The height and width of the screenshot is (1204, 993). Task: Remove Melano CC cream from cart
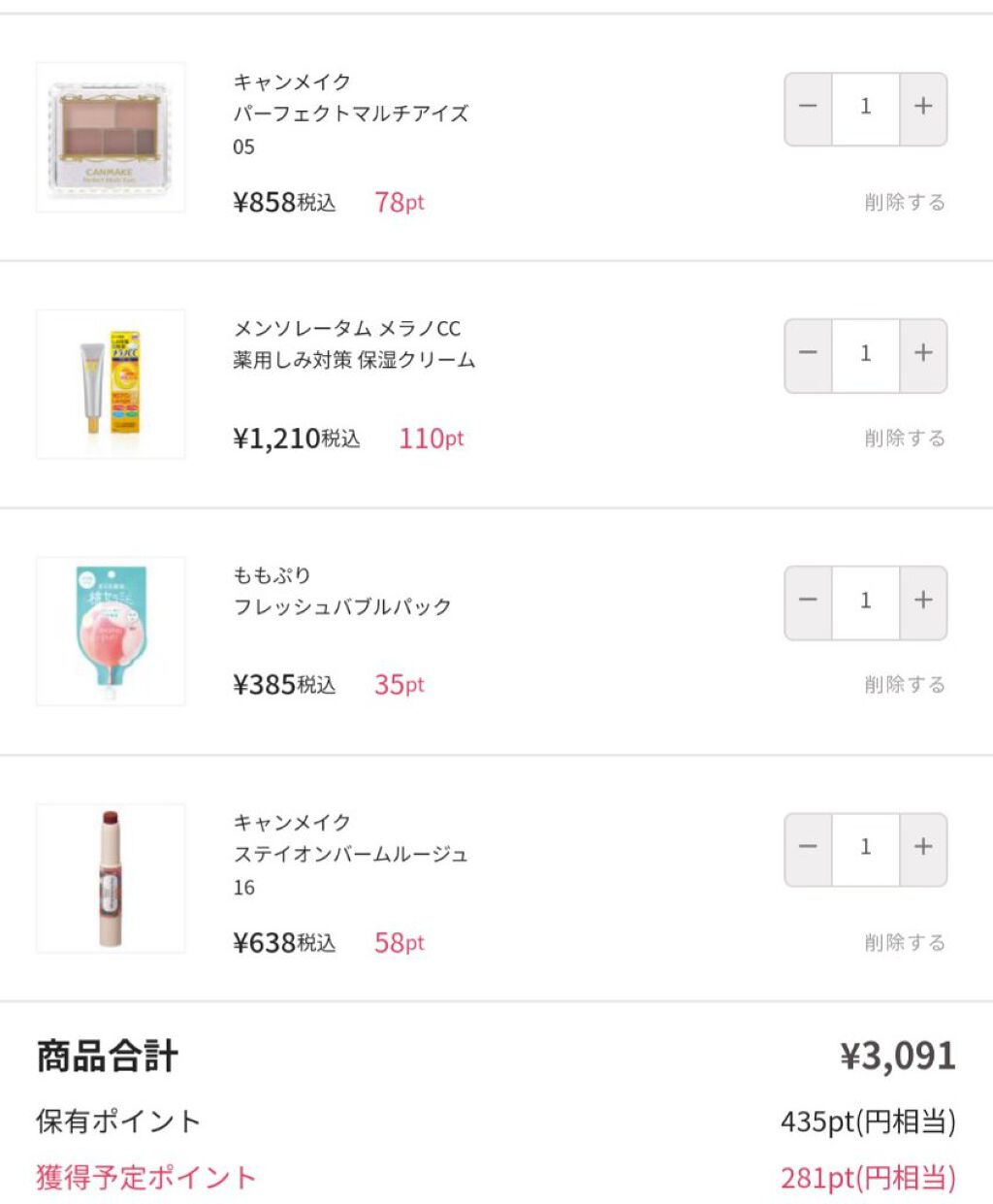point(904,439)
